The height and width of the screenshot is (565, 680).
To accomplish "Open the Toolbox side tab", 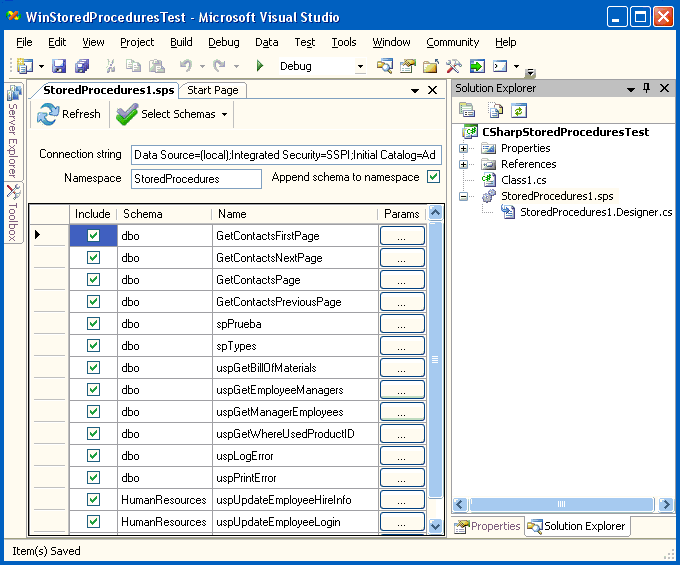I will [13, 212].
